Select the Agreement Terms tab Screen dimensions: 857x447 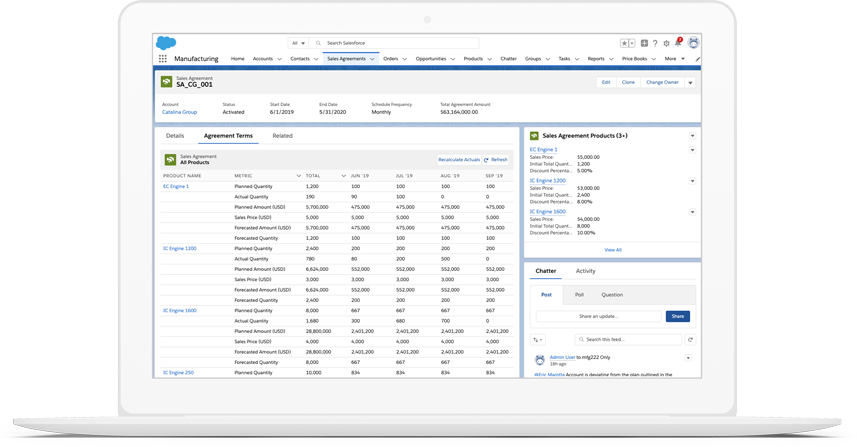tap(228, 136)
